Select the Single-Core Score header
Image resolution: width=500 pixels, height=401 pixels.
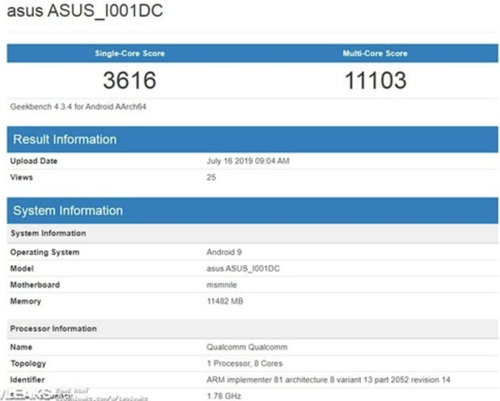pos(130,53)
